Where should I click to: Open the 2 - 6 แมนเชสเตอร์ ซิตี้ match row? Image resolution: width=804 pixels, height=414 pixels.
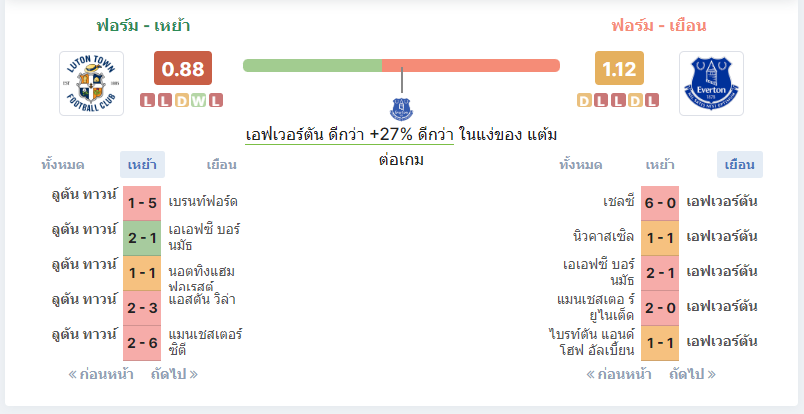[147, 343]
